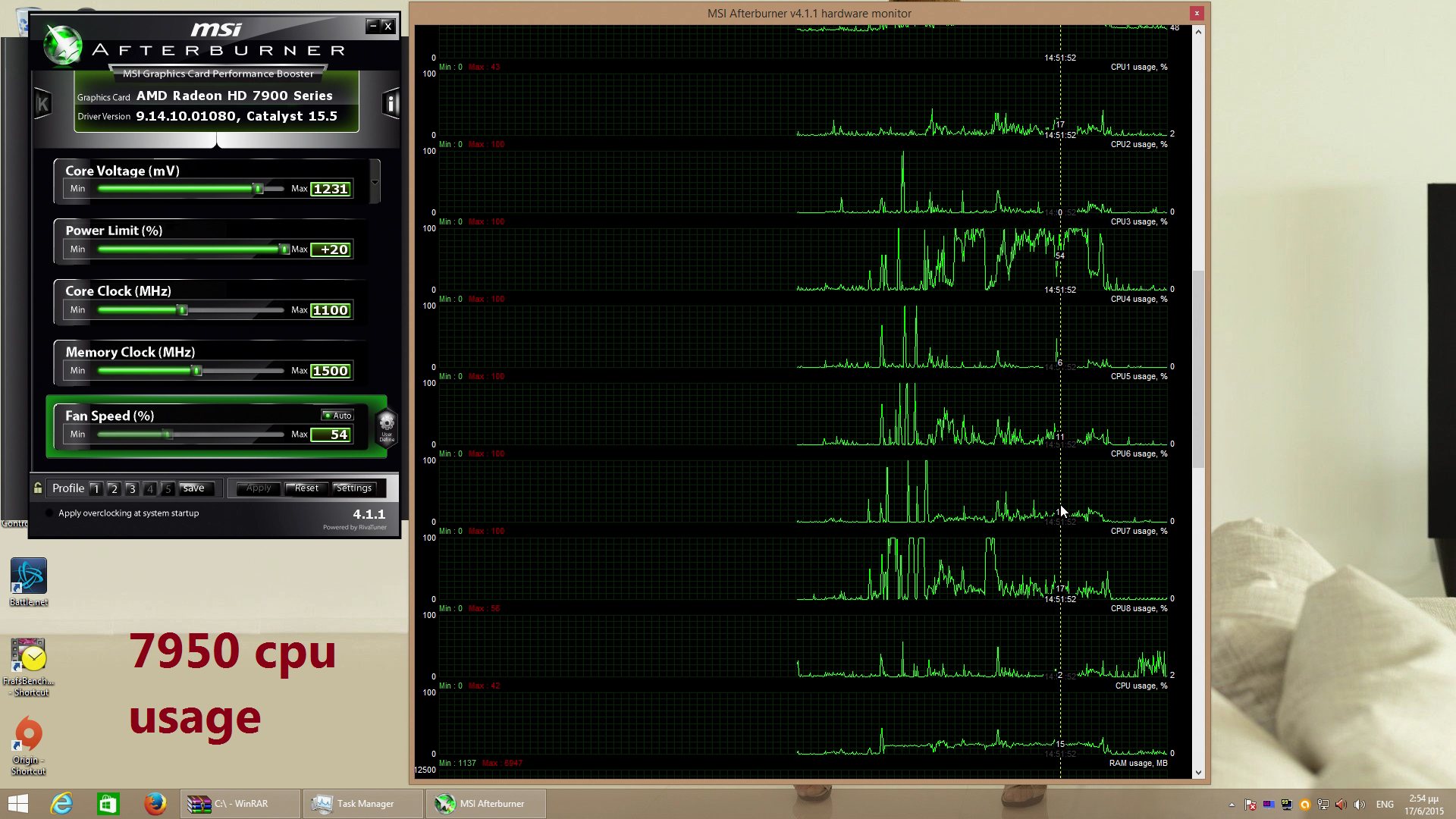The image size is (1456, 819).
Task: Click AMD Radeon HD 7900 Series text
Action: (234, 96)
